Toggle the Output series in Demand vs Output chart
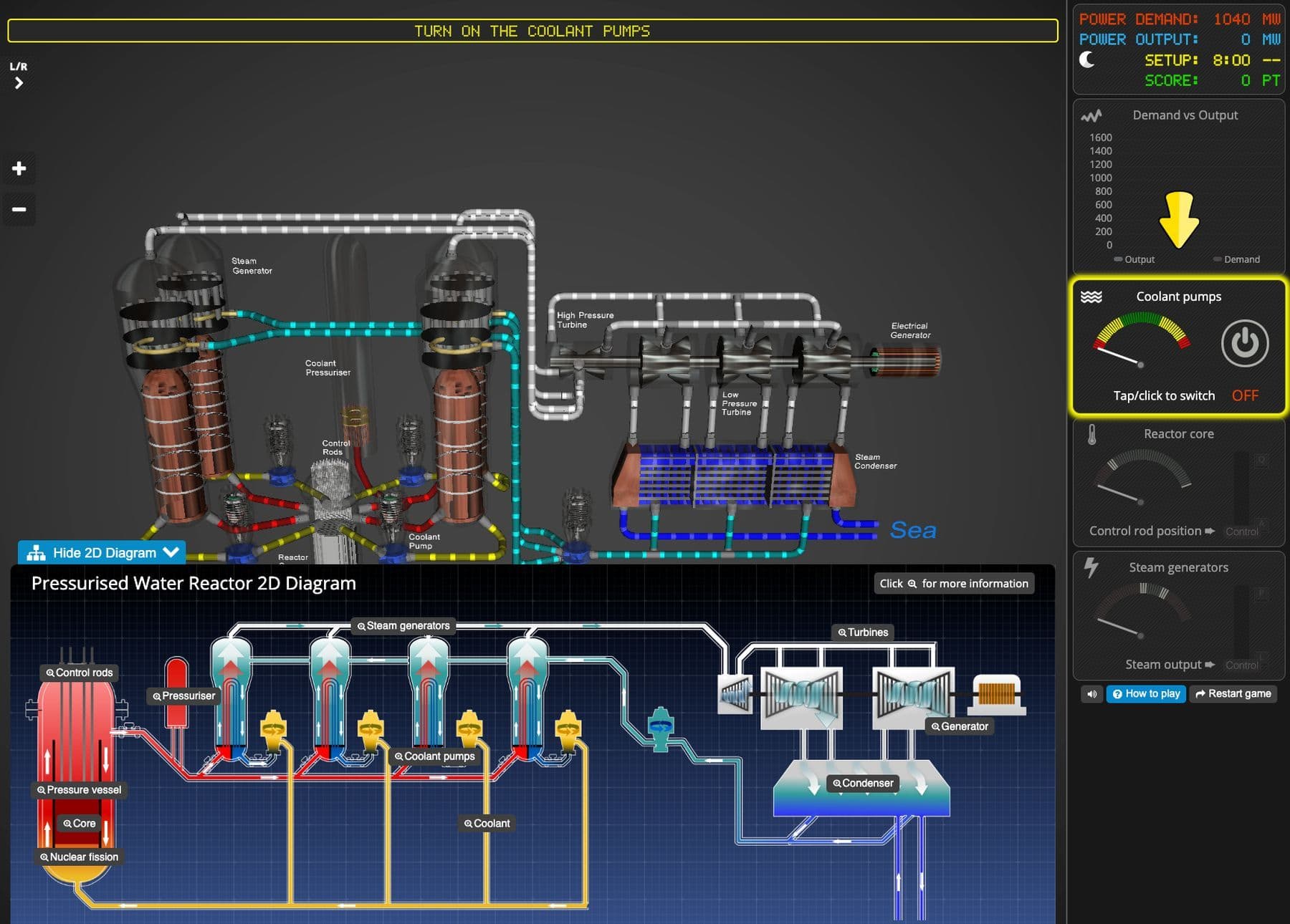The image size is (1290, 924). click(x=1134, y=259)
